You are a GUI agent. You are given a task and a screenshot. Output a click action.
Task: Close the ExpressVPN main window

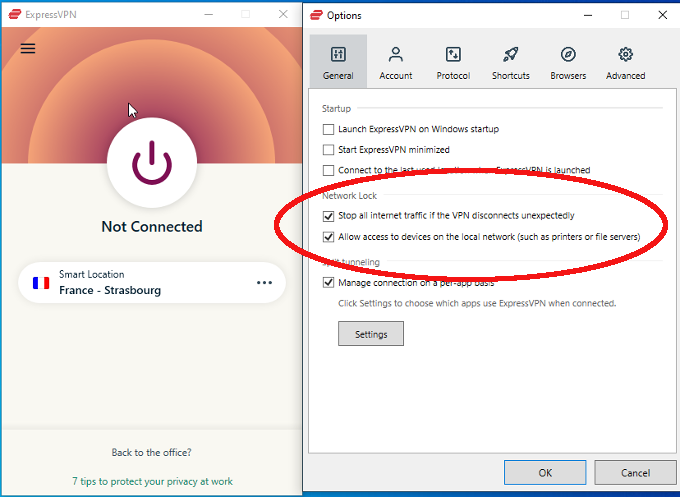(283, 14)
